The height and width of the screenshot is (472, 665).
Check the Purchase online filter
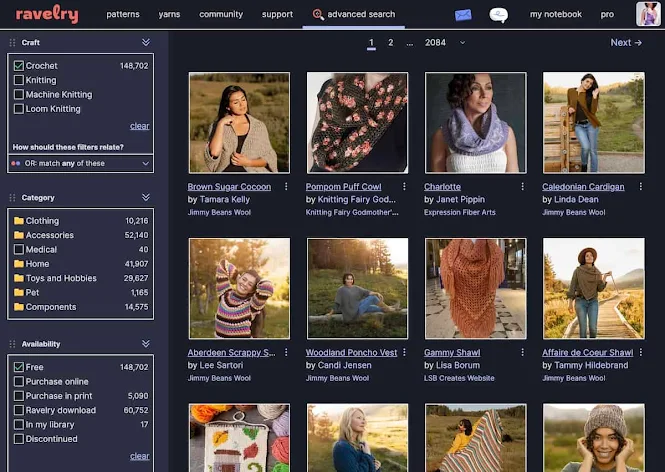pyautogui.click(x=19, y=382)
